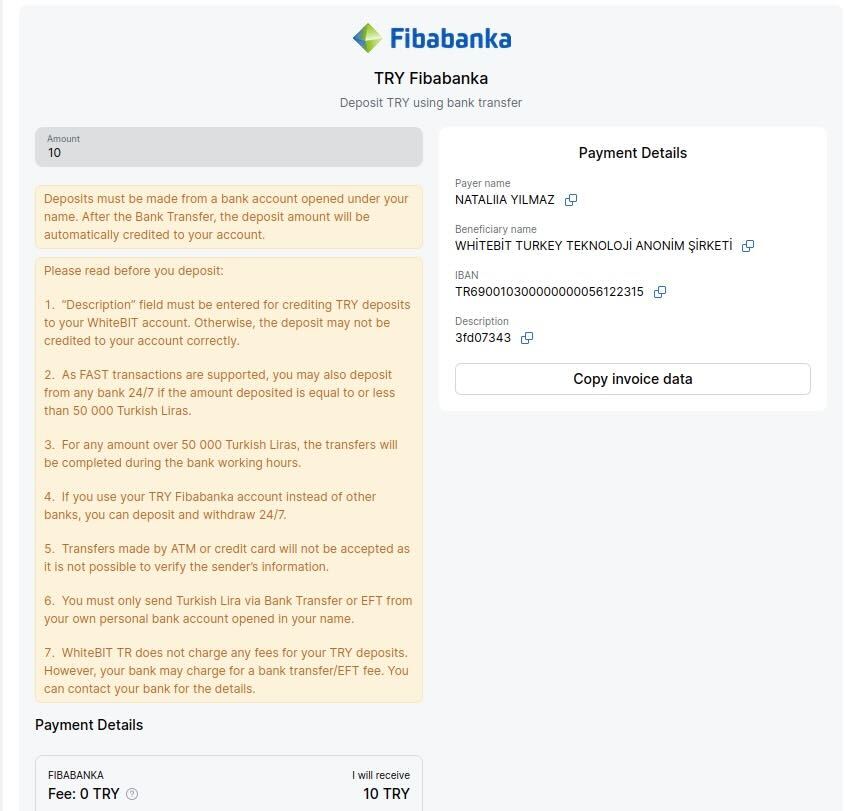The image size is (845, 811).
Task: Click the 'Please read before you deposit' text
Action: click(134, 271)
